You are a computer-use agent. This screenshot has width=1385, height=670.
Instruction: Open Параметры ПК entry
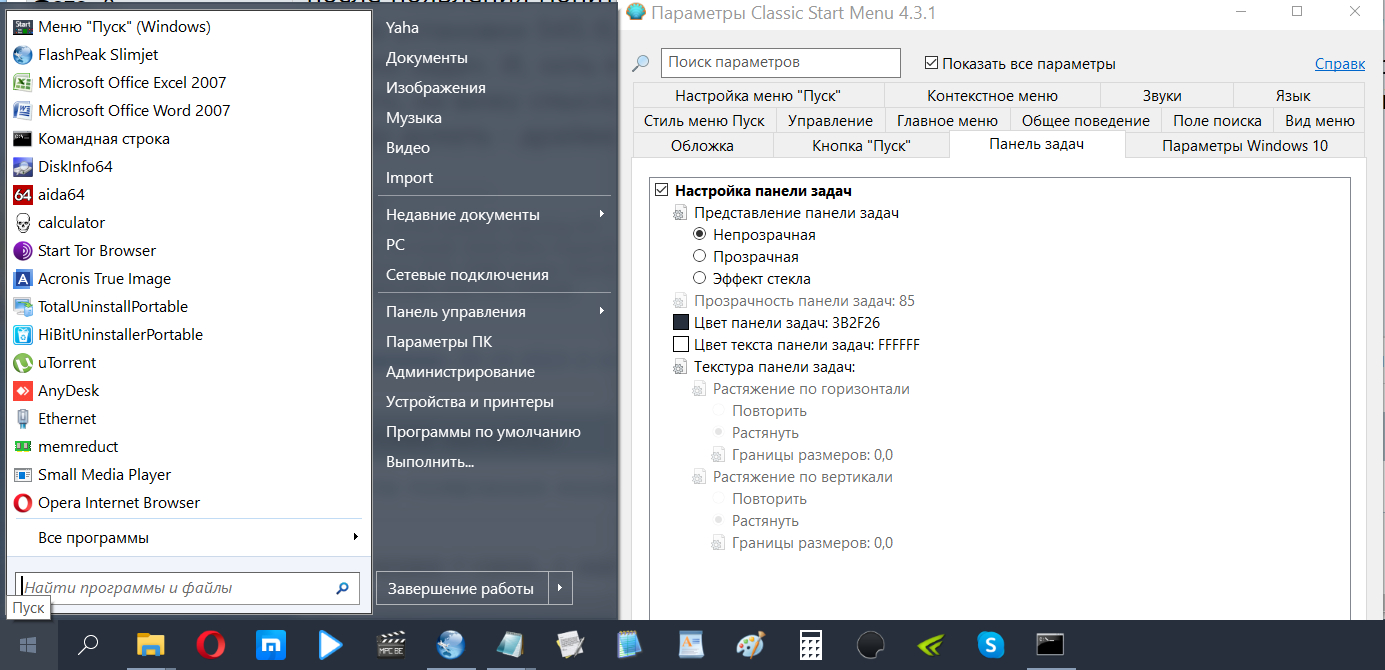[439, 341]
